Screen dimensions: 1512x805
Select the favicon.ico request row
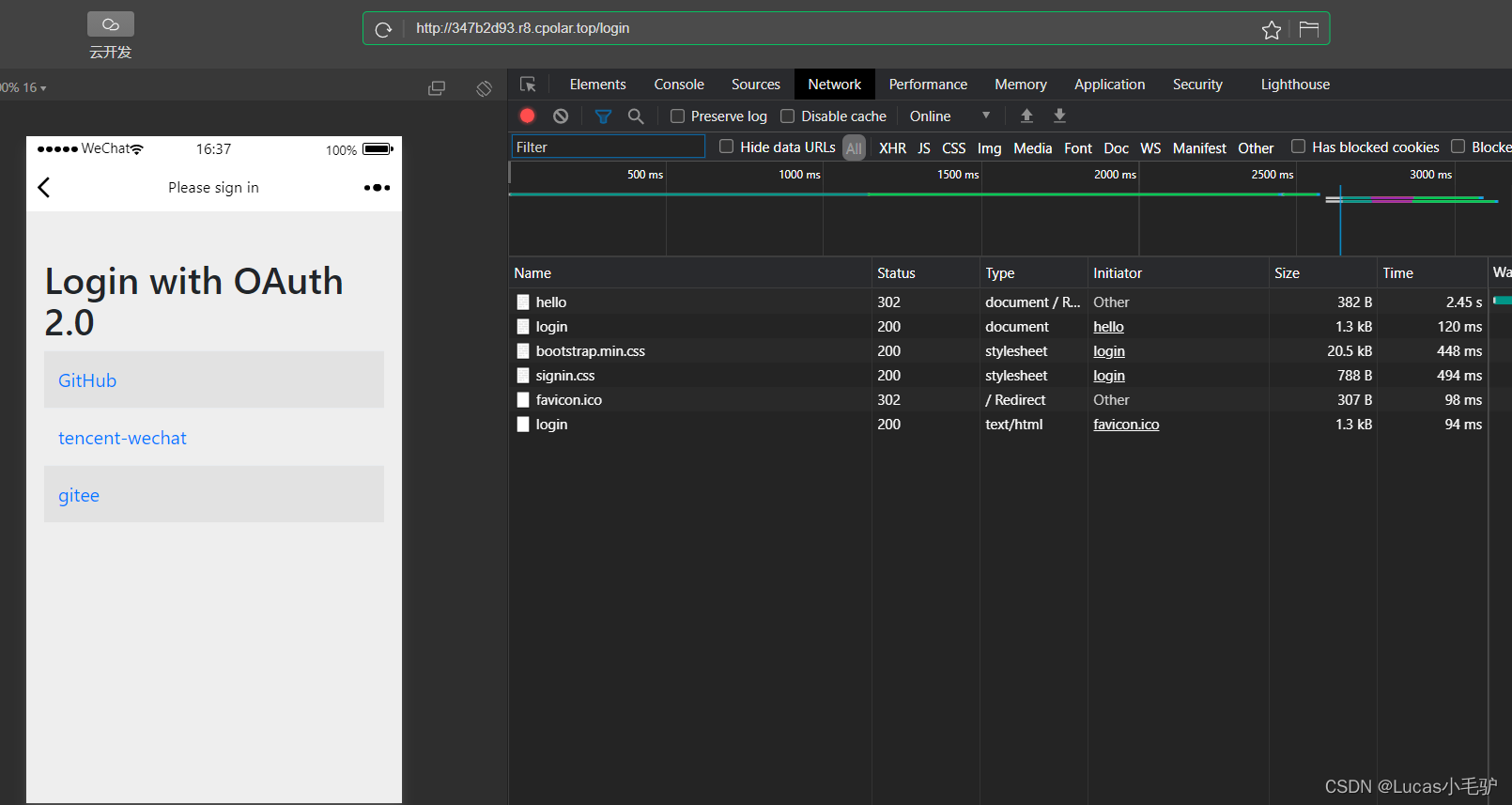pos(998,400)
